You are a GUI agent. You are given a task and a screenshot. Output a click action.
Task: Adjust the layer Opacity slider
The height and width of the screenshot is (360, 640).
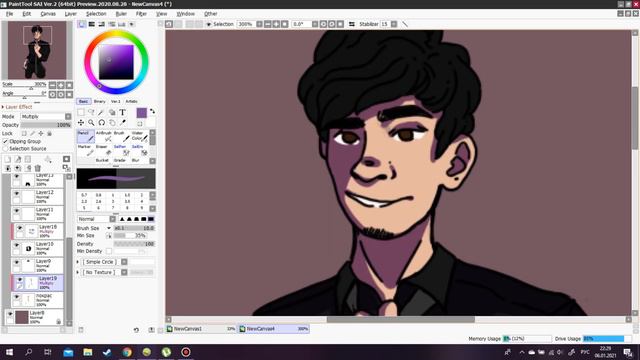(46, 125)
